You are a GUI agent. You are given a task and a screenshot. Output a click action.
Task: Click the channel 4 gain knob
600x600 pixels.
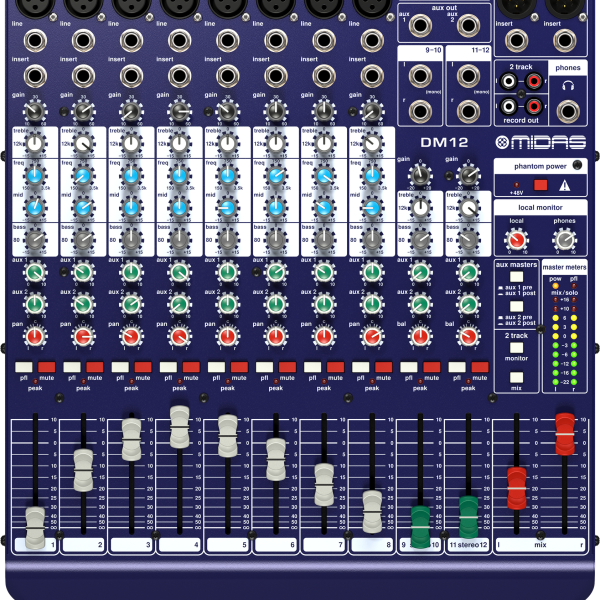(179, 111)
